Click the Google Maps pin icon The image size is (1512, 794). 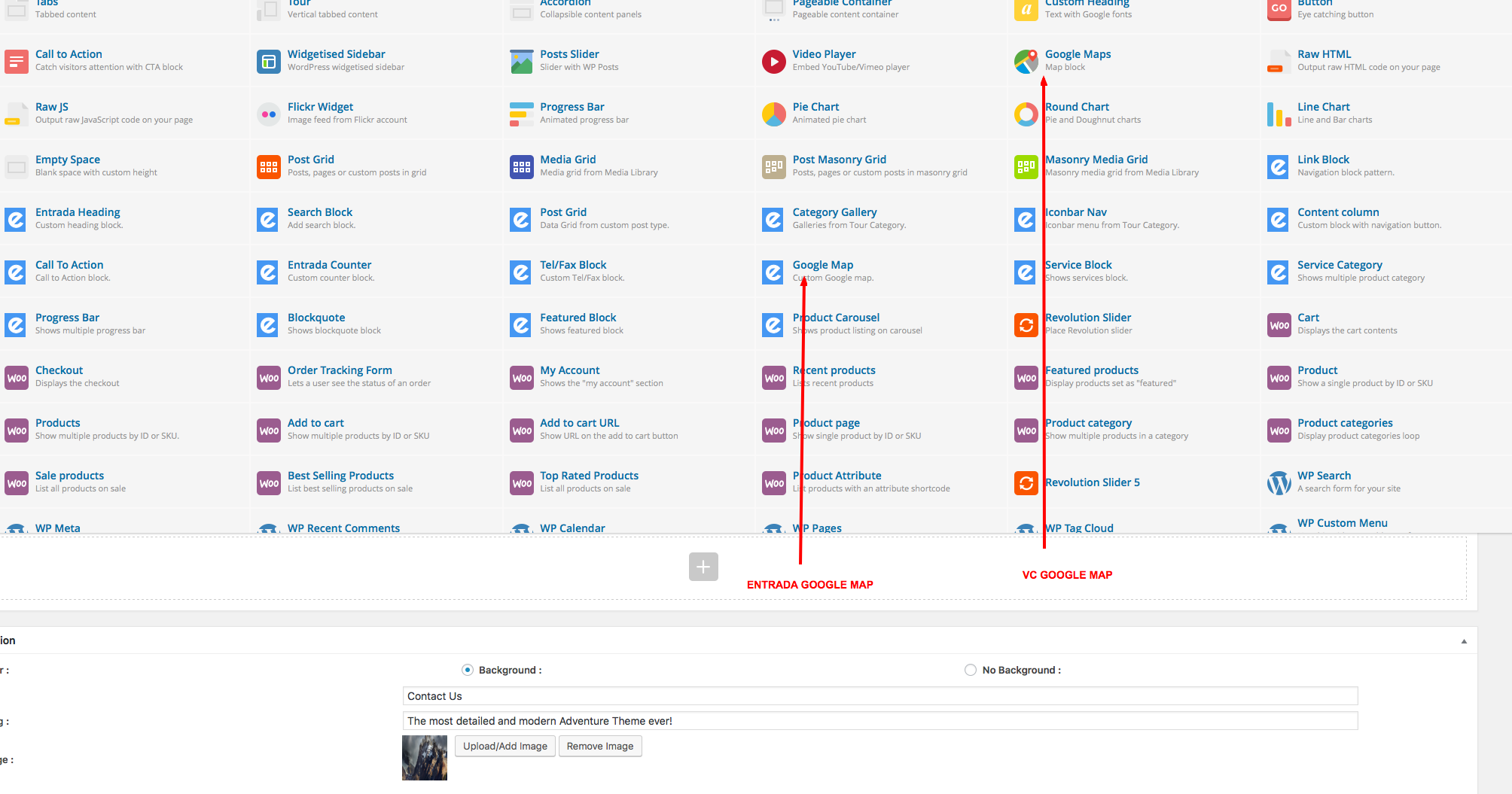click(x=1026, y=61)
